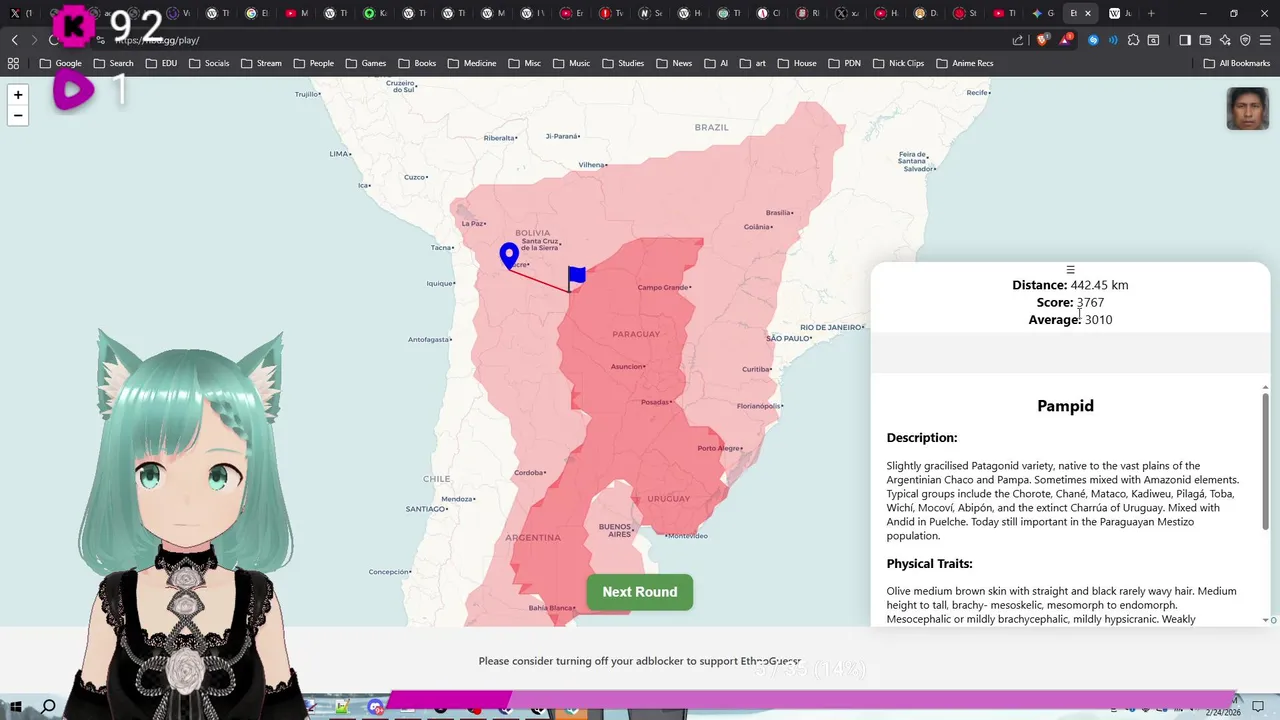Switch to the first X (Twitter) tab
This screenshot has width=1280, height=720.
coord(19,13)
